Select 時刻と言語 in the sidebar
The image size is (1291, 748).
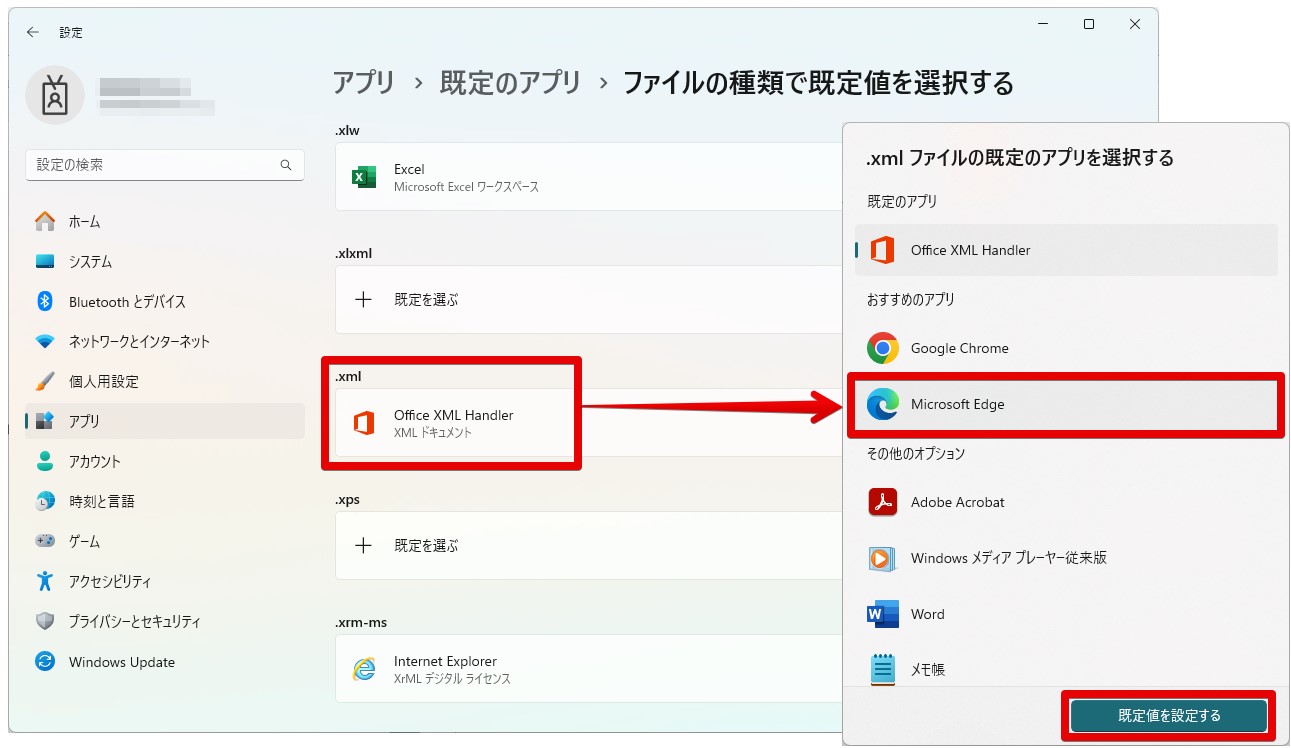point(165,501)
